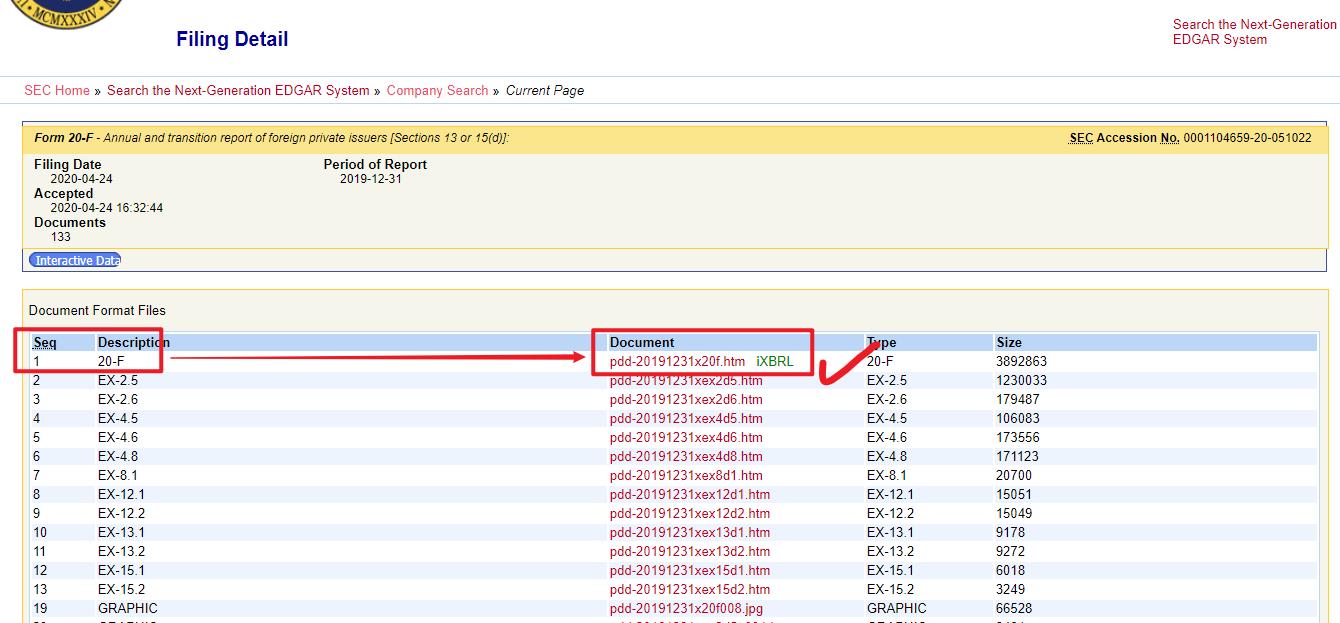Click the SEC seal logo
The height and width of the screenshot is (623, 1340).
[x=72, y=10]
